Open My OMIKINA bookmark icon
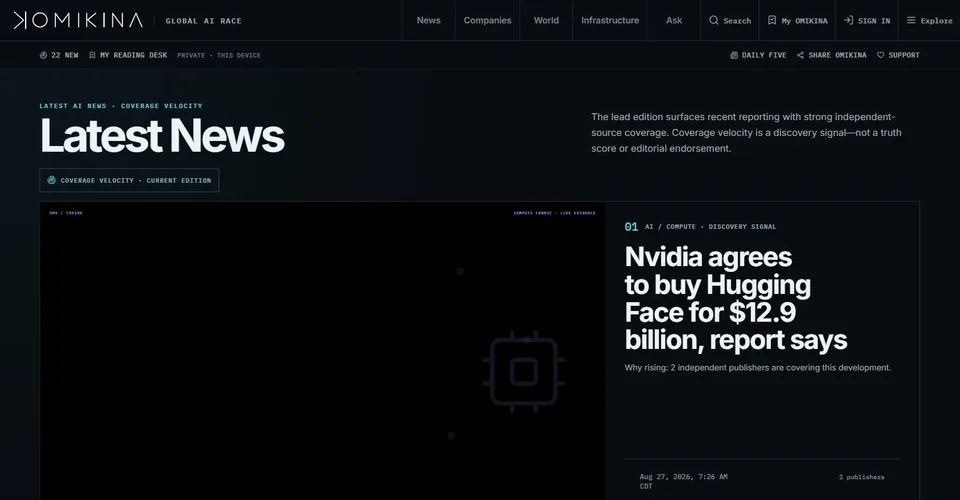 point(772,20)
